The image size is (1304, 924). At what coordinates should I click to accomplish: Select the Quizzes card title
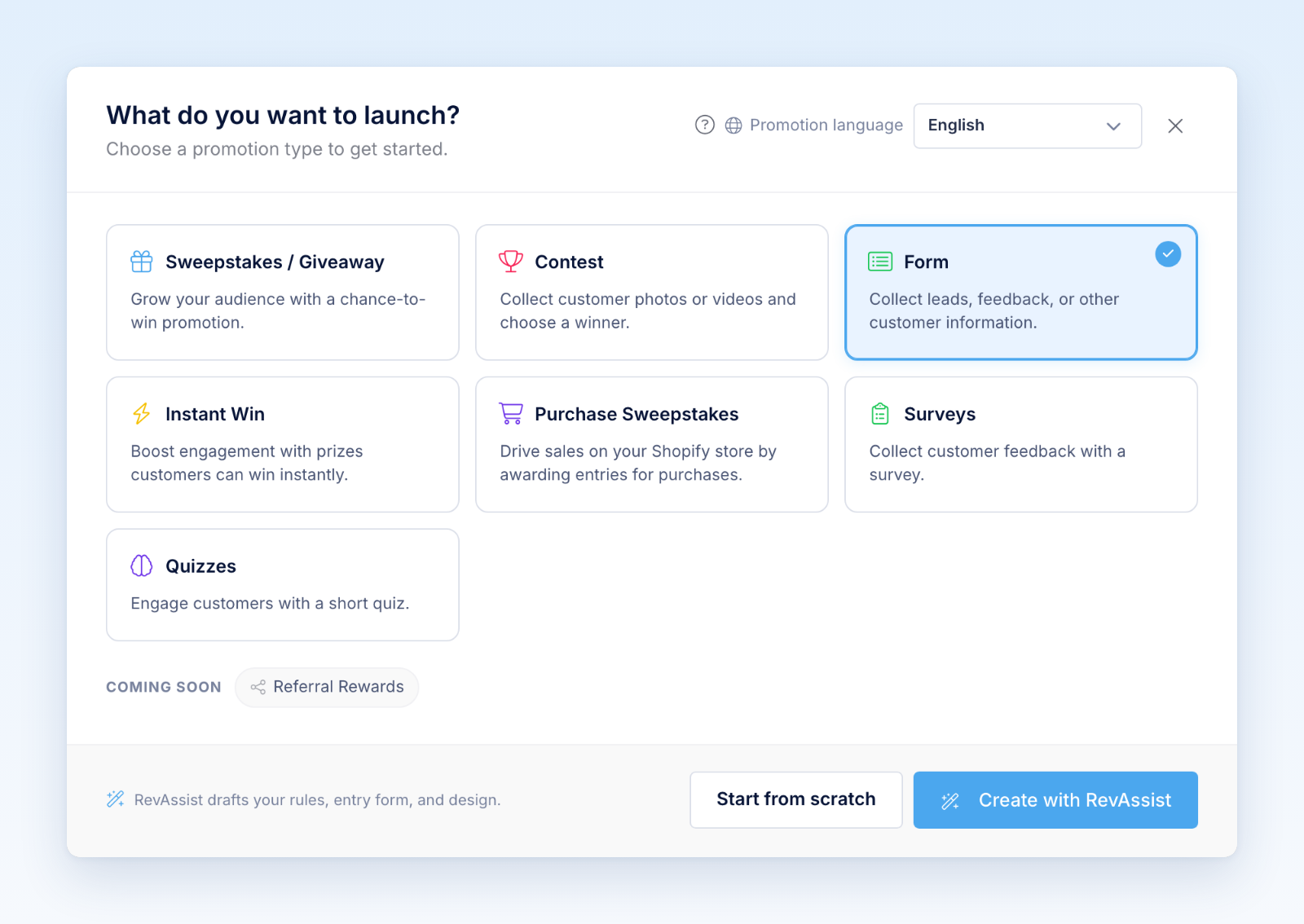(x=200, y=566)
